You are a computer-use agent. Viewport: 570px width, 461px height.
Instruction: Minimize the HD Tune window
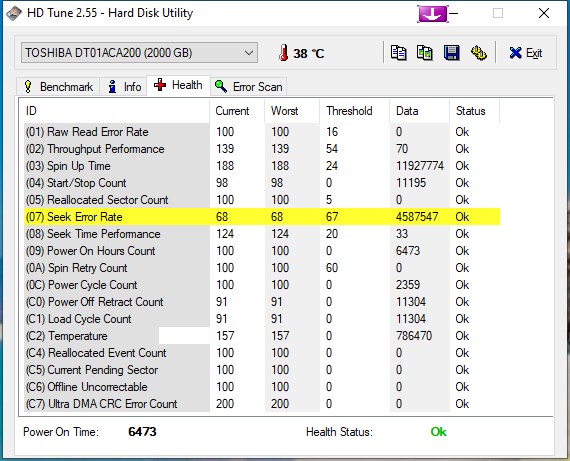453,13
